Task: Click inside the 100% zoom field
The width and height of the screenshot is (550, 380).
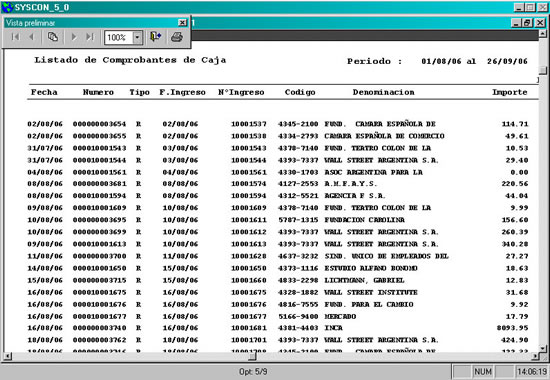Action: [x=119, y=37]
